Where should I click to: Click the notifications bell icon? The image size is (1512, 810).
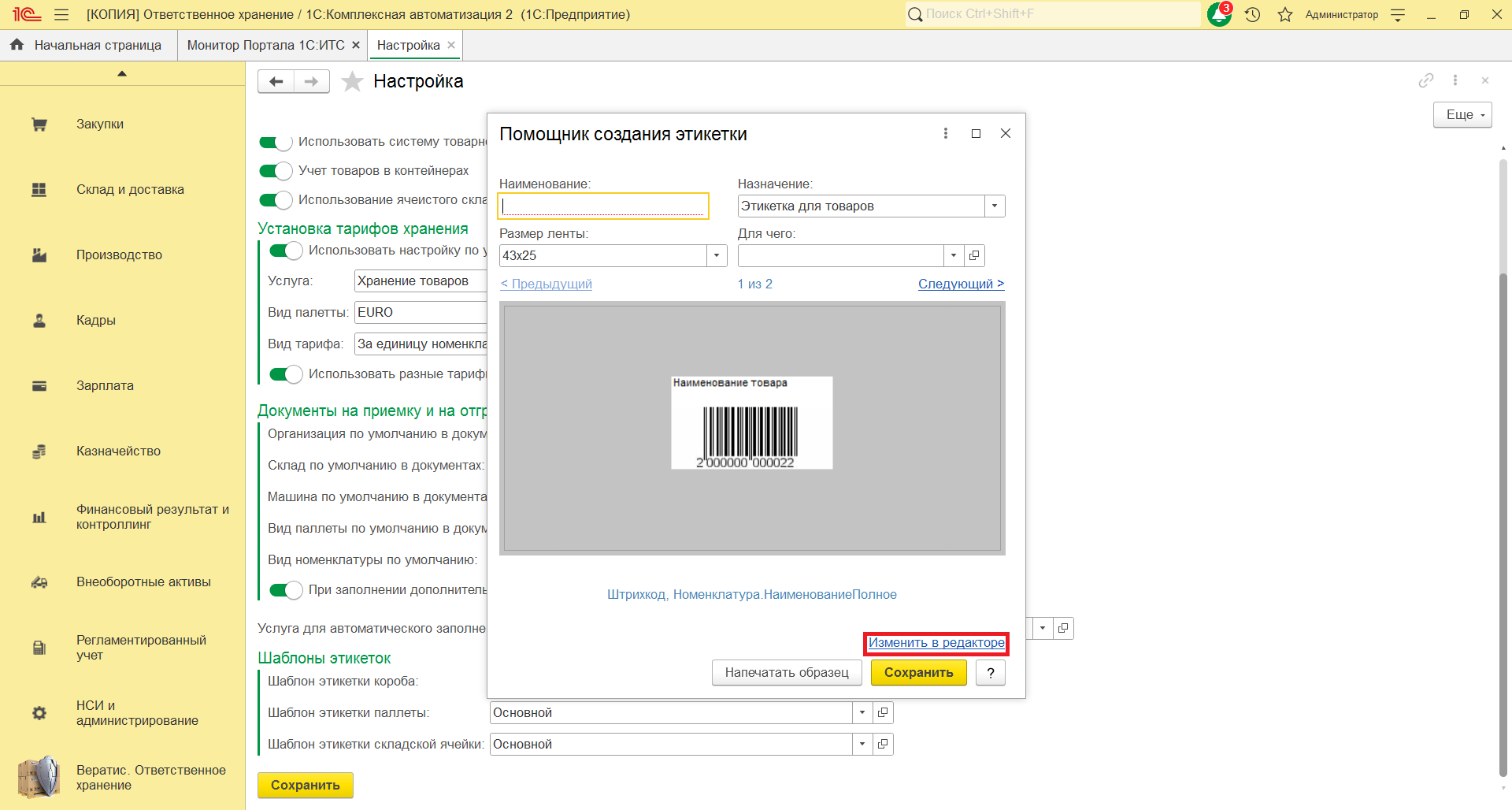[1218, 14]
